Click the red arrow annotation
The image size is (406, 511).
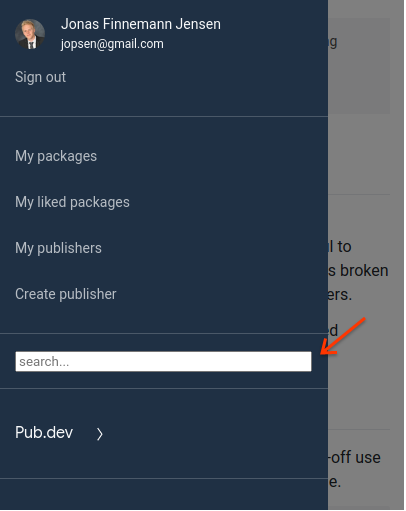pyautogui.click(x=343, y=336)
